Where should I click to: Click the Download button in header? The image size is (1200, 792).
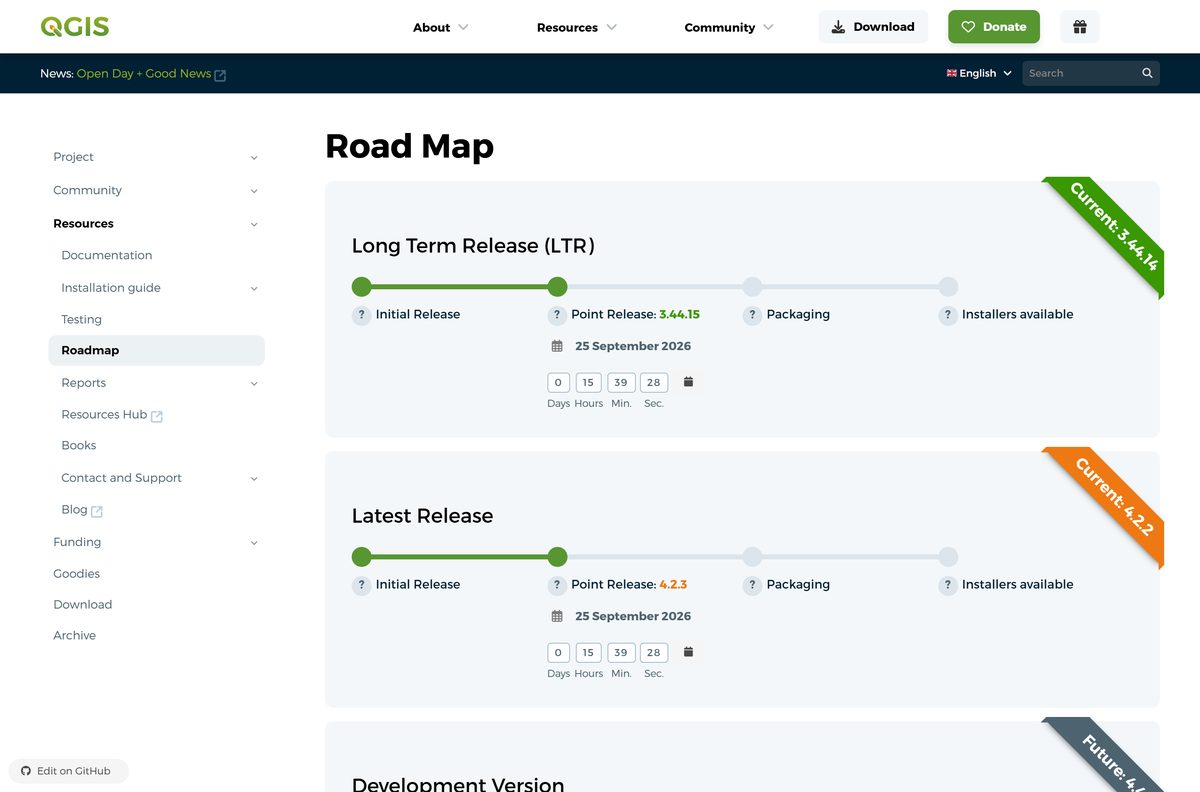tap(873, 27)
